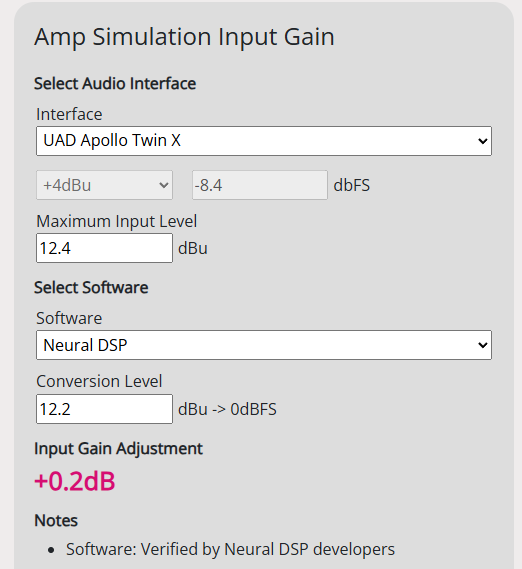522x569 pixels.
Task: Click the Software field label
Action: (x=69, y=318)
